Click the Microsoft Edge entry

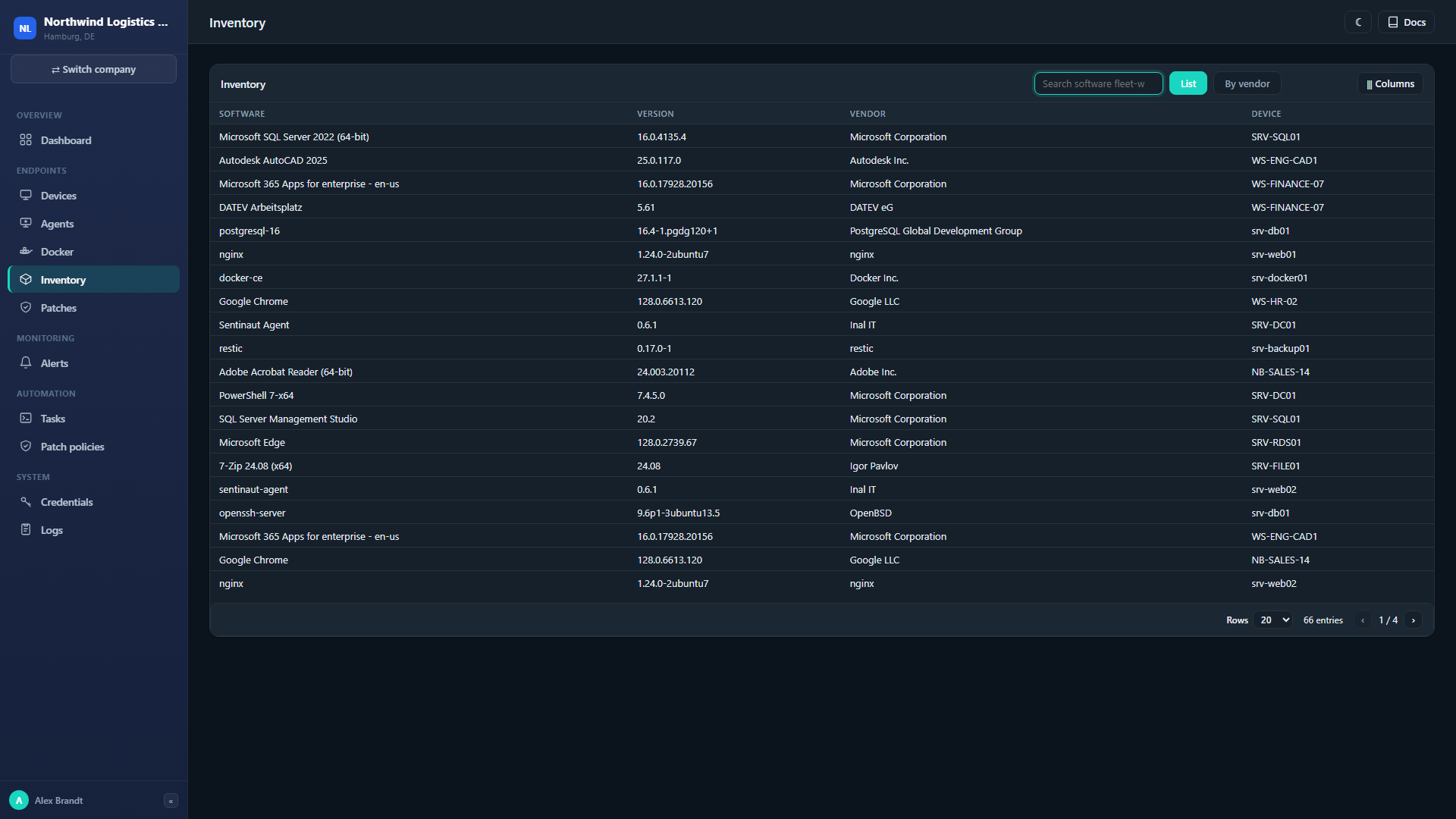[252, 442]
